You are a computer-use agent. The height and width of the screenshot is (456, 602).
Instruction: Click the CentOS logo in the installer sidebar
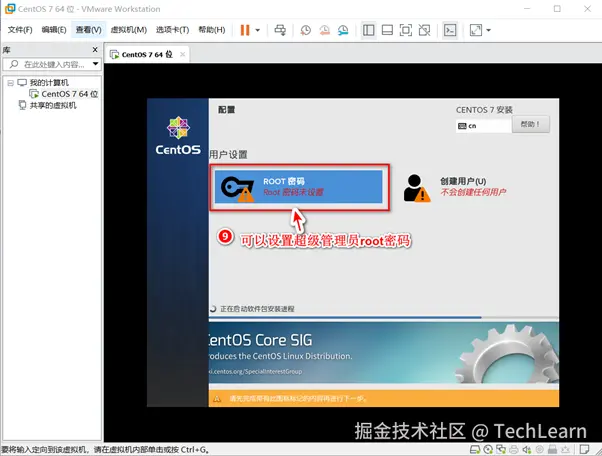pos(178,135)
